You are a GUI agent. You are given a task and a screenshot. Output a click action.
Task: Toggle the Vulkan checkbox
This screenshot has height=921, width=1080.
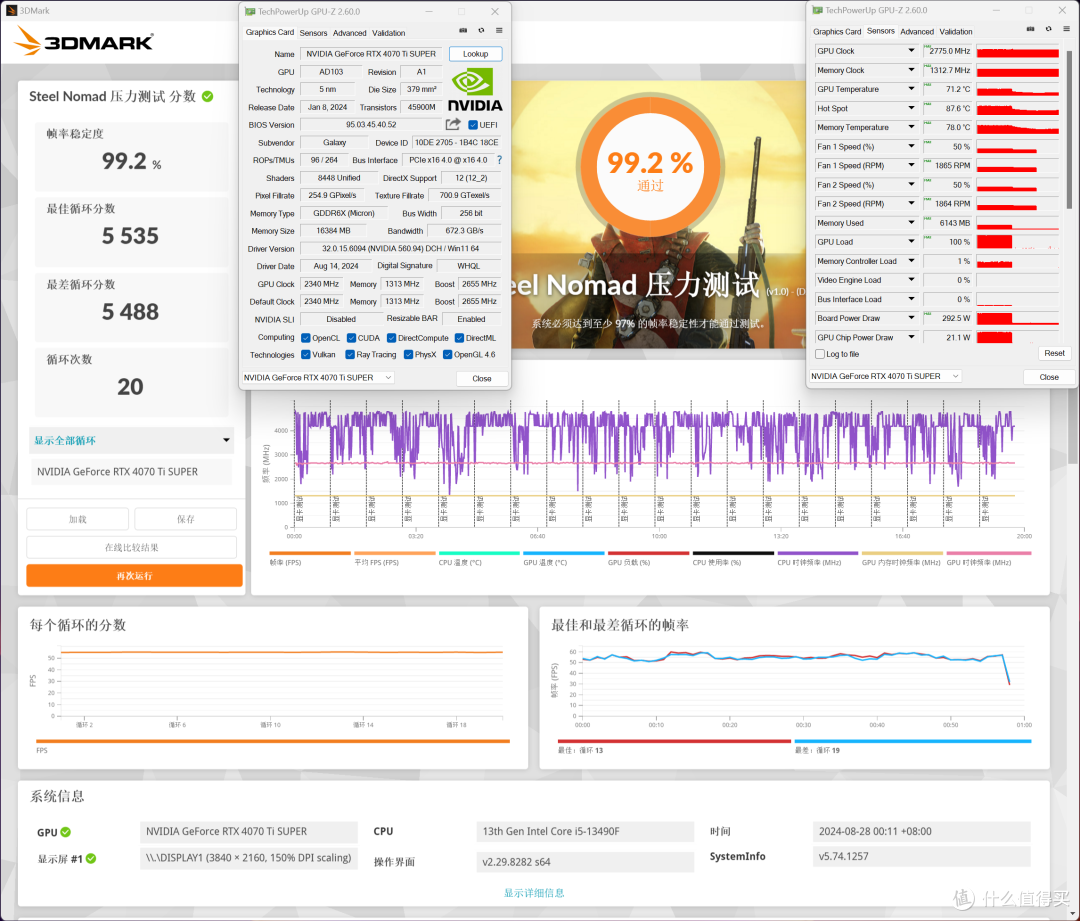tap(306, 355)
